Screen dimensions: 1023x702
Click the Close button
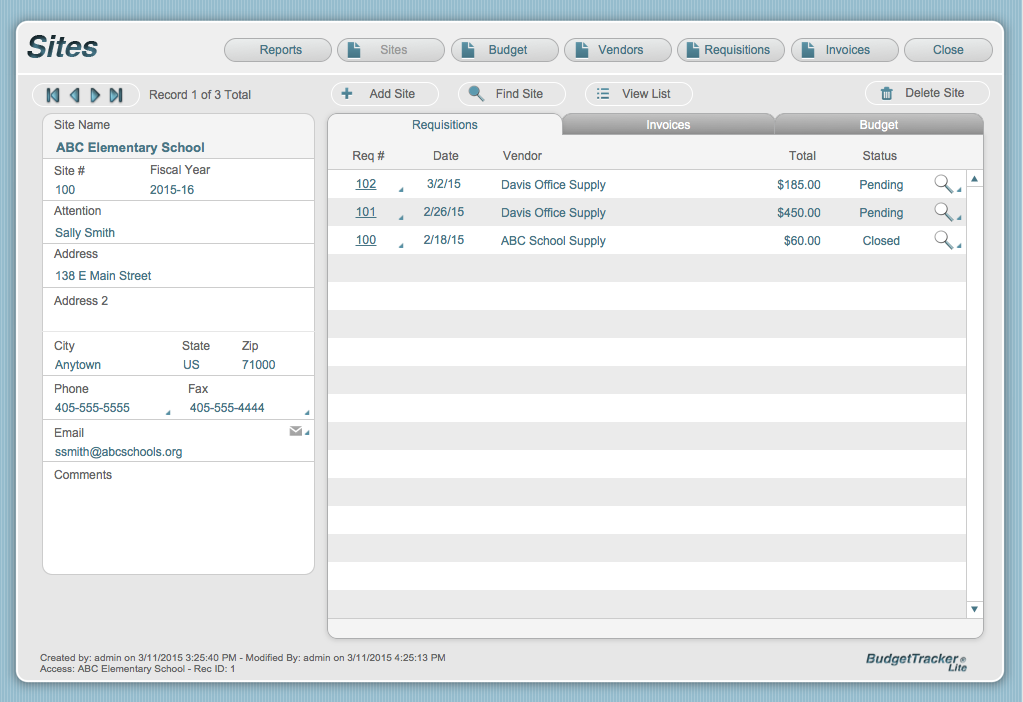click(949, 50)
